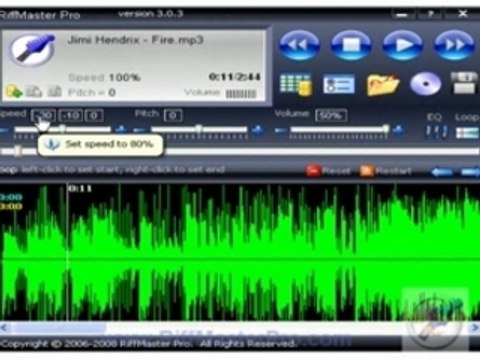Reset speed with the 0 preset button

(x=94, y=116)
